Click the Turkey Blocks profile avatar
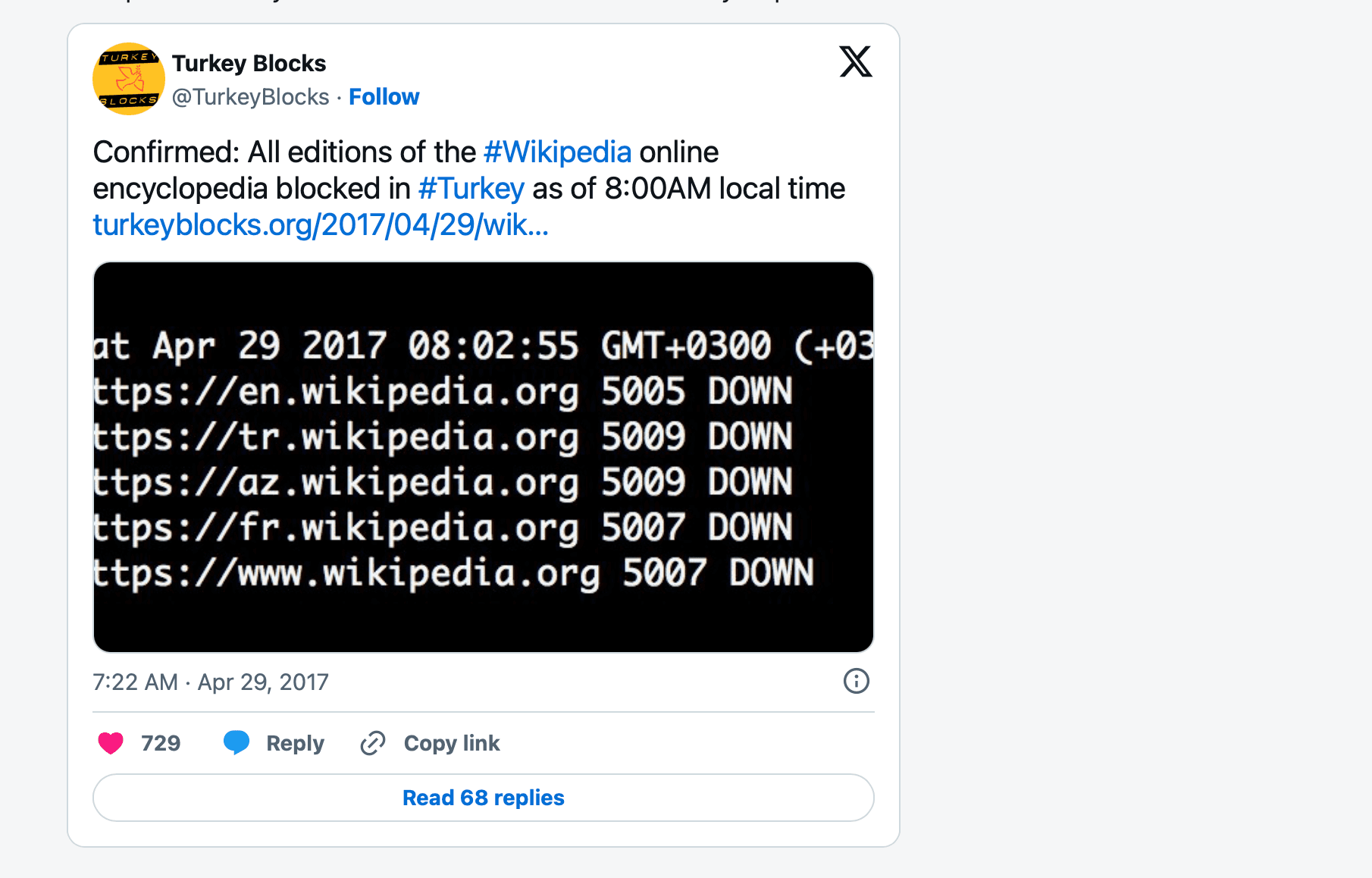 click(x=128, y=79)
